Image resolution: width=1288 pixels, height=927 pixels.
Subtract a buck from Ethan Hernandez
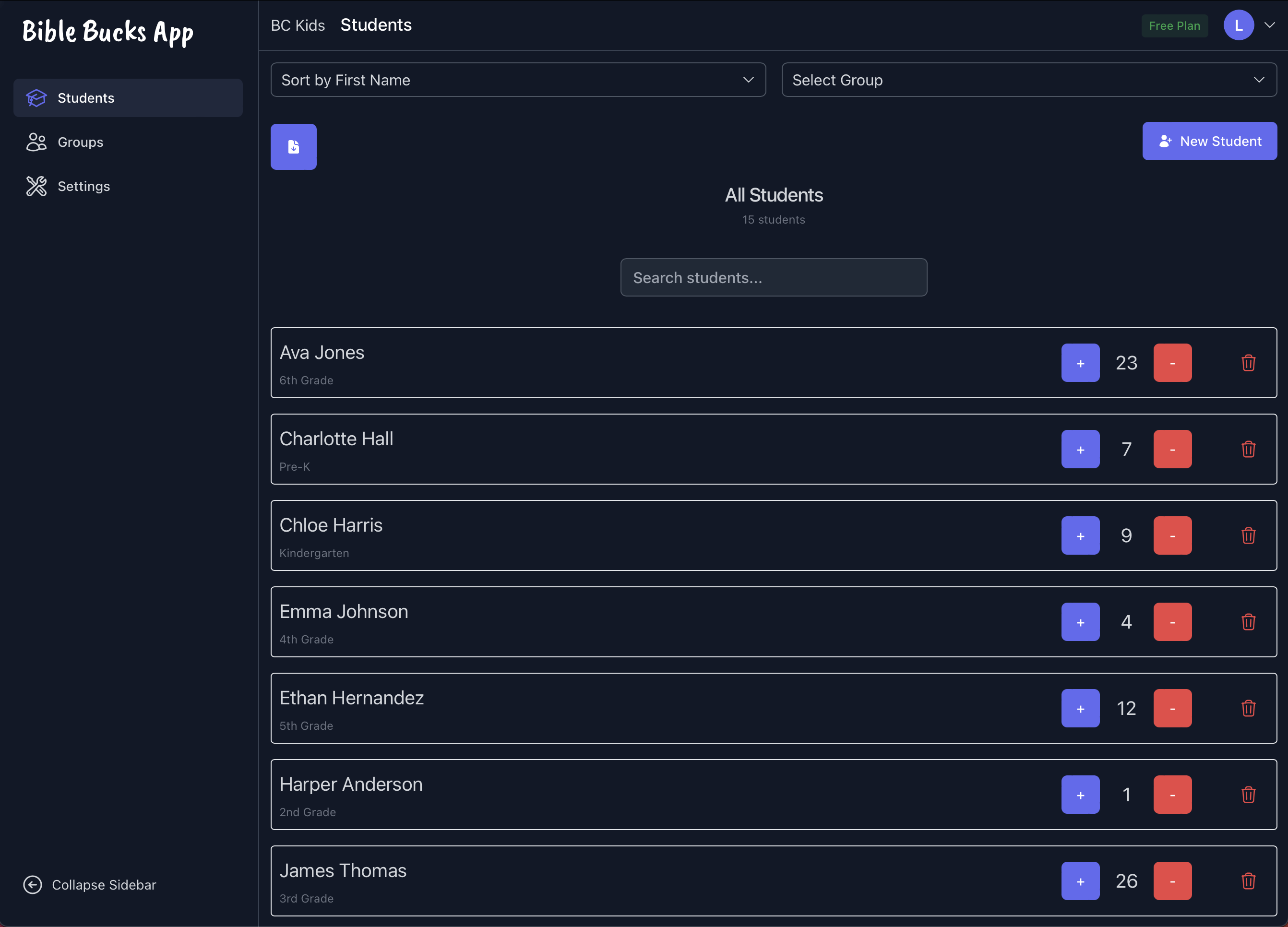(1172, 708)
